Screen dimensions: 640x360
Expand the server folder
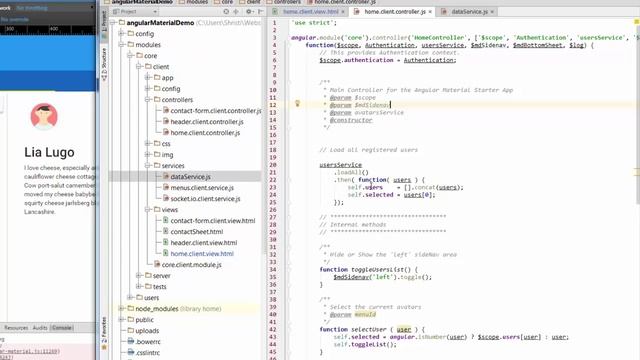(x=139, y=276)
